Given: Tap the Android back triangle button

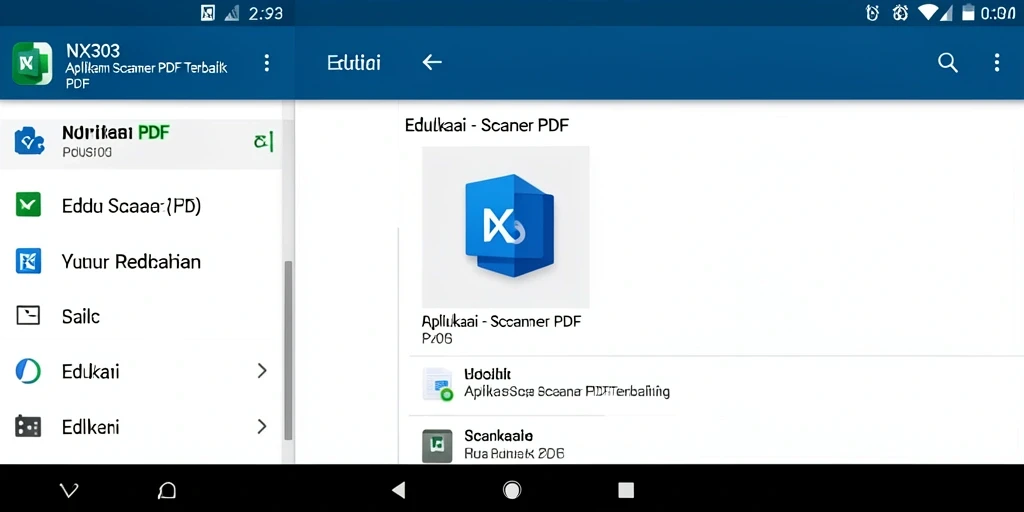Looking at the screenshot, I should [398, 490].
